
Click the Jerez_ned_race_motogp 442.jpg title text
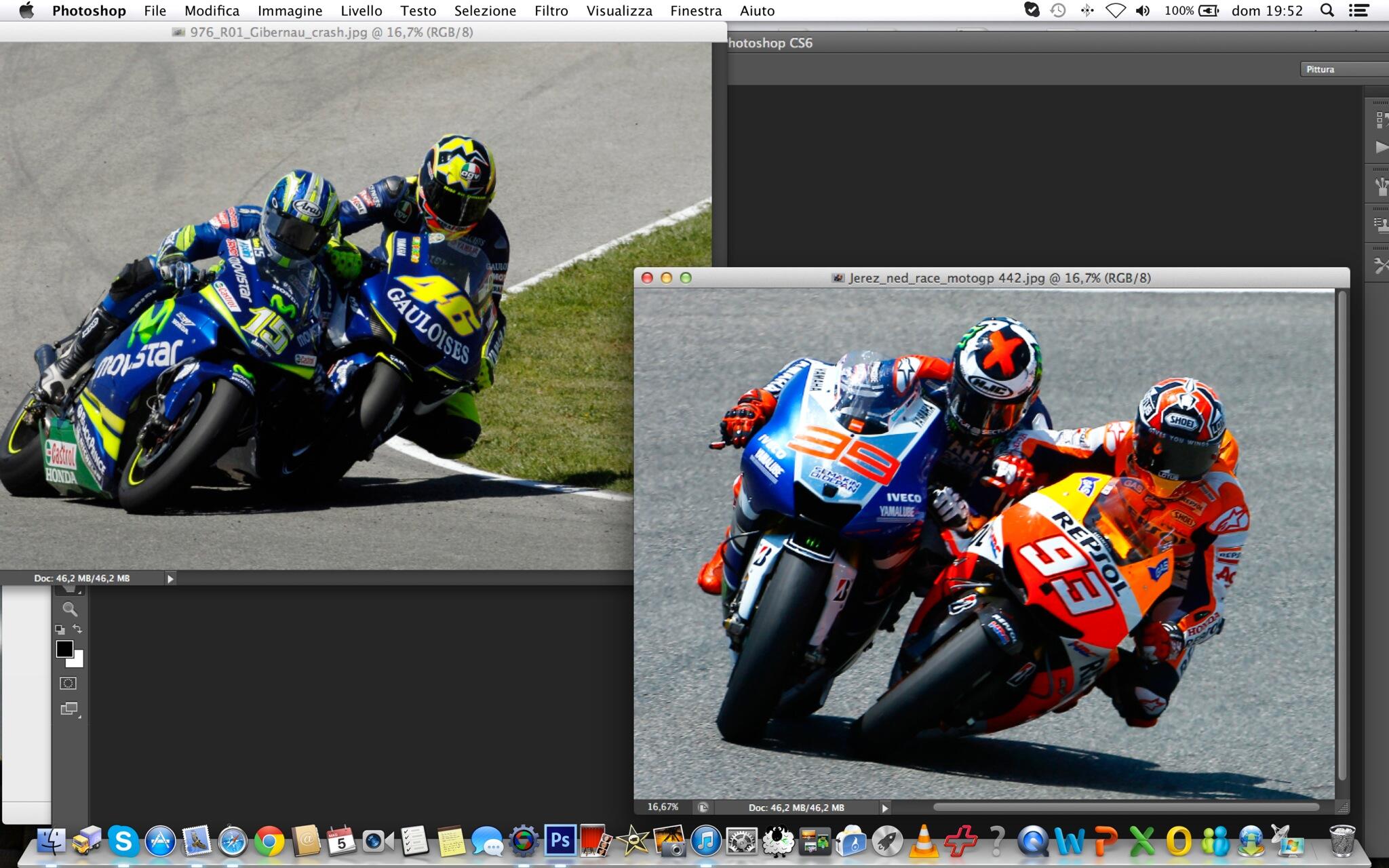(x=1000, y=278)
